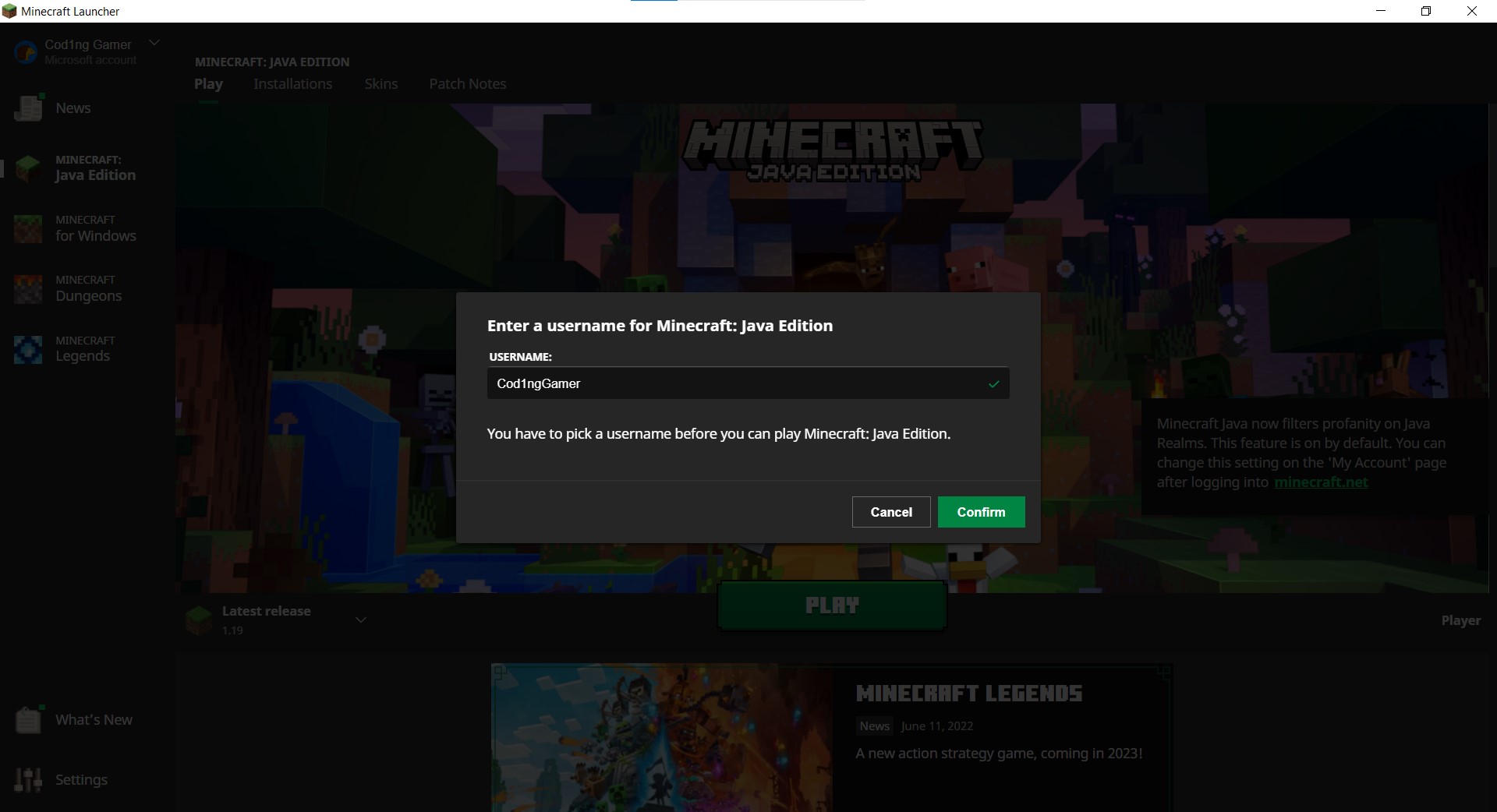Follow the minecraft.net link
1497x812 pixels.
pyautogui.click(x=1321, y=482)
